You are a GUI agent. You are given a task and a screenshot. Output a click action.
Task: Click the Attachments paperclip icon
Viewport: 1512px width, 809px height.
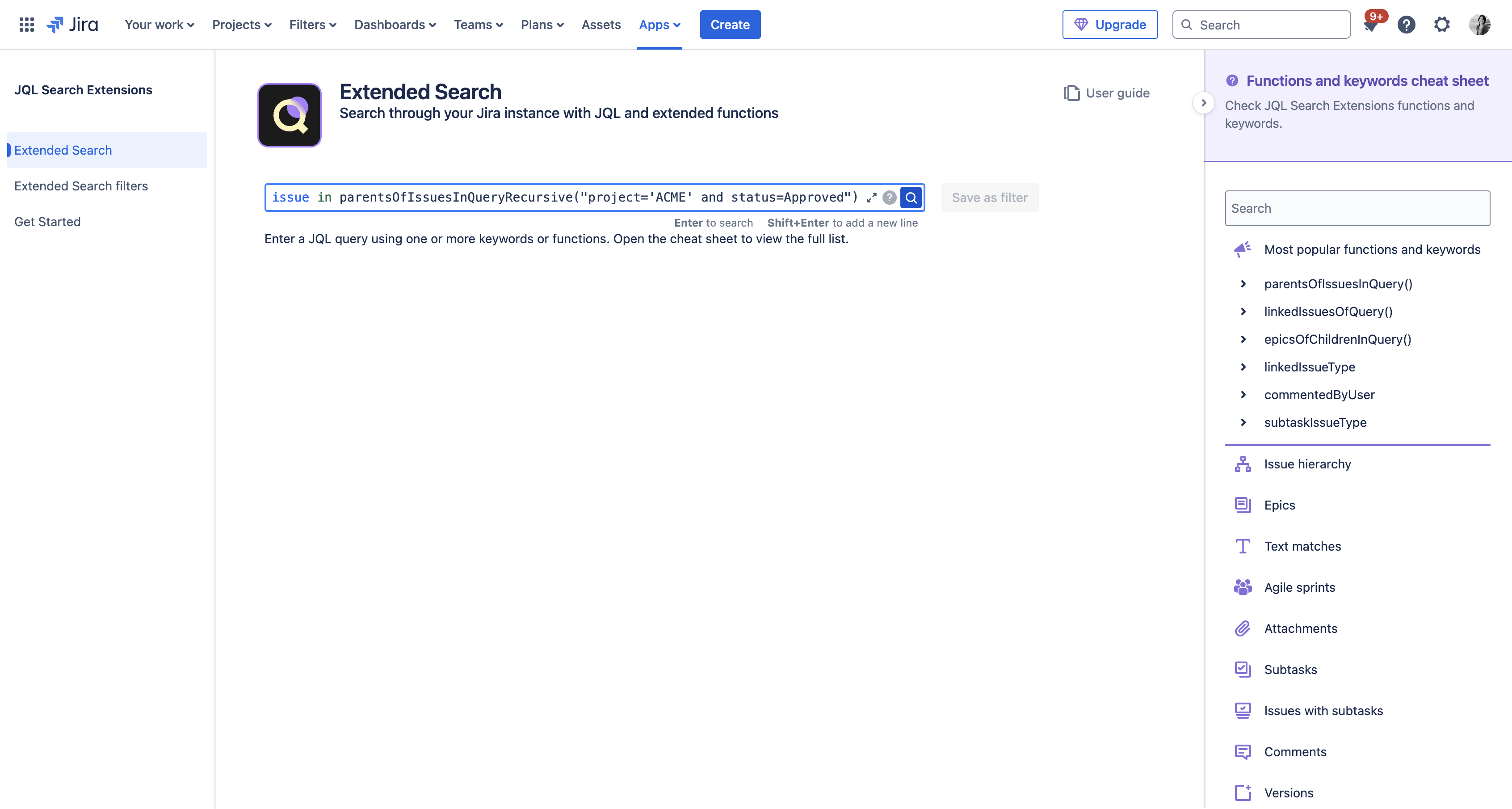pos(1243,628)
